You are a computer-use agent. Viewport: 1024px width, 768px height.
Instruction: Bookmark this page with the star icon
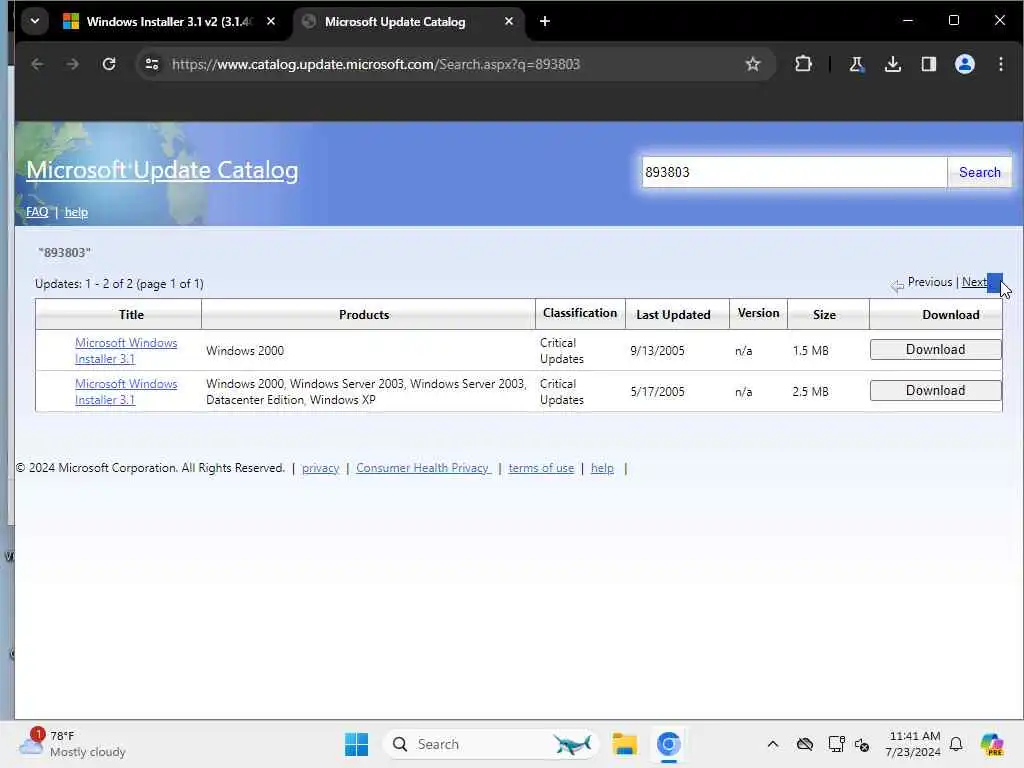point(753,64)
